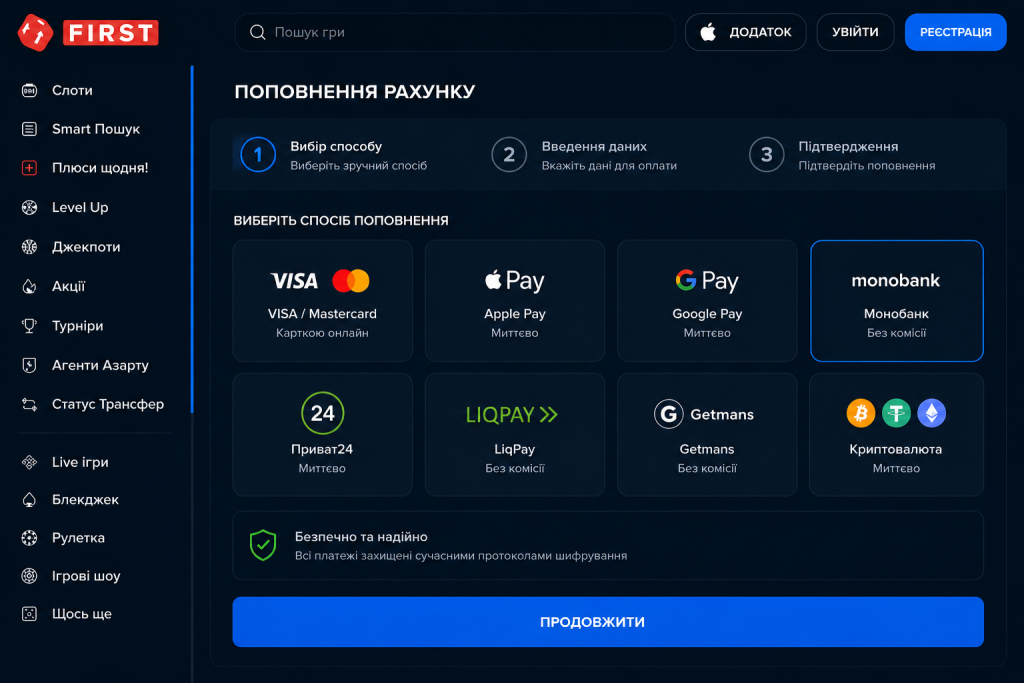Choose Getmans payment method
This screenshot has width=1024, height=683.
(x=707, y=434)
